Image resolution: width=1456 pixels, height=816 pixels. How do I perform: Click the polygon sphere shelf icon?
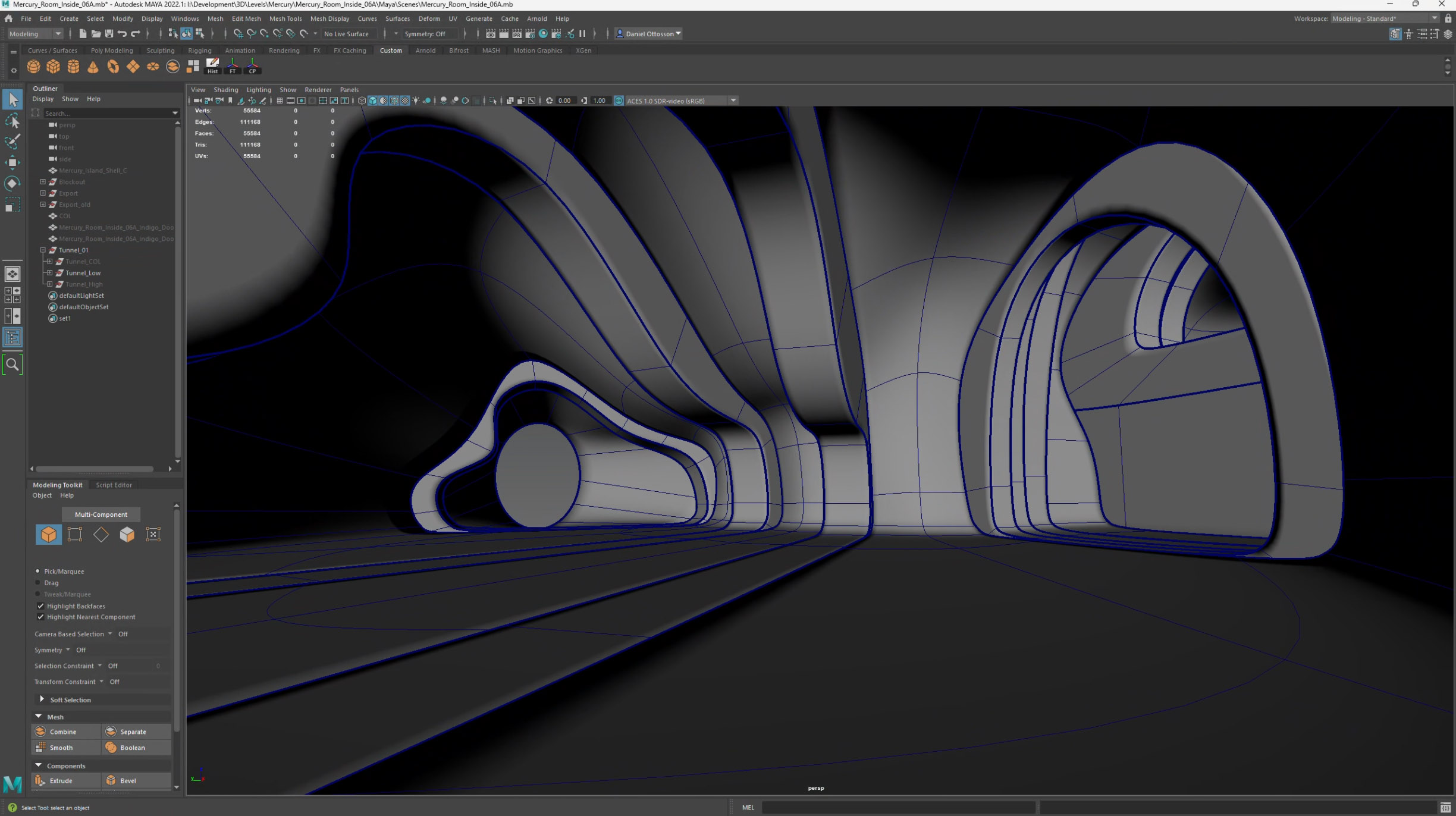tap(33, 67)
